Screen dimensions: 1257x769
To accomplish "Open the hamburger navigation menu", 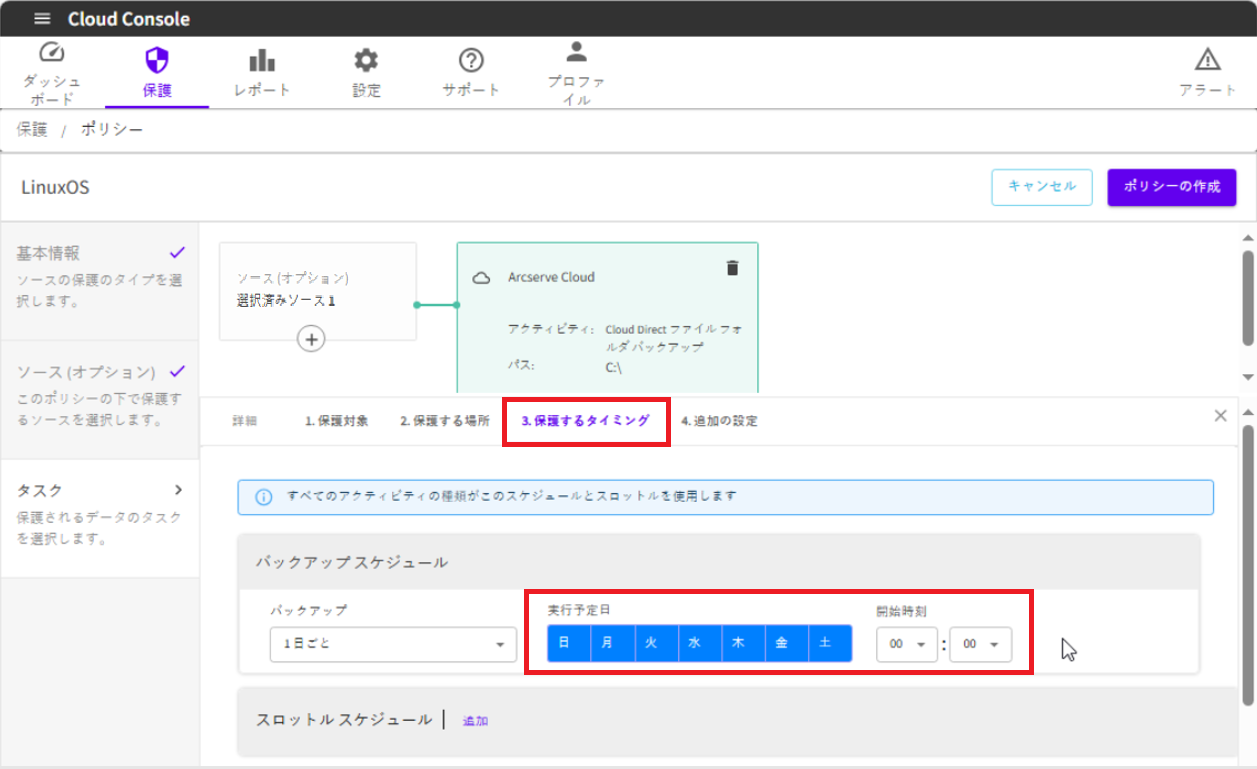I will [42, 19].
